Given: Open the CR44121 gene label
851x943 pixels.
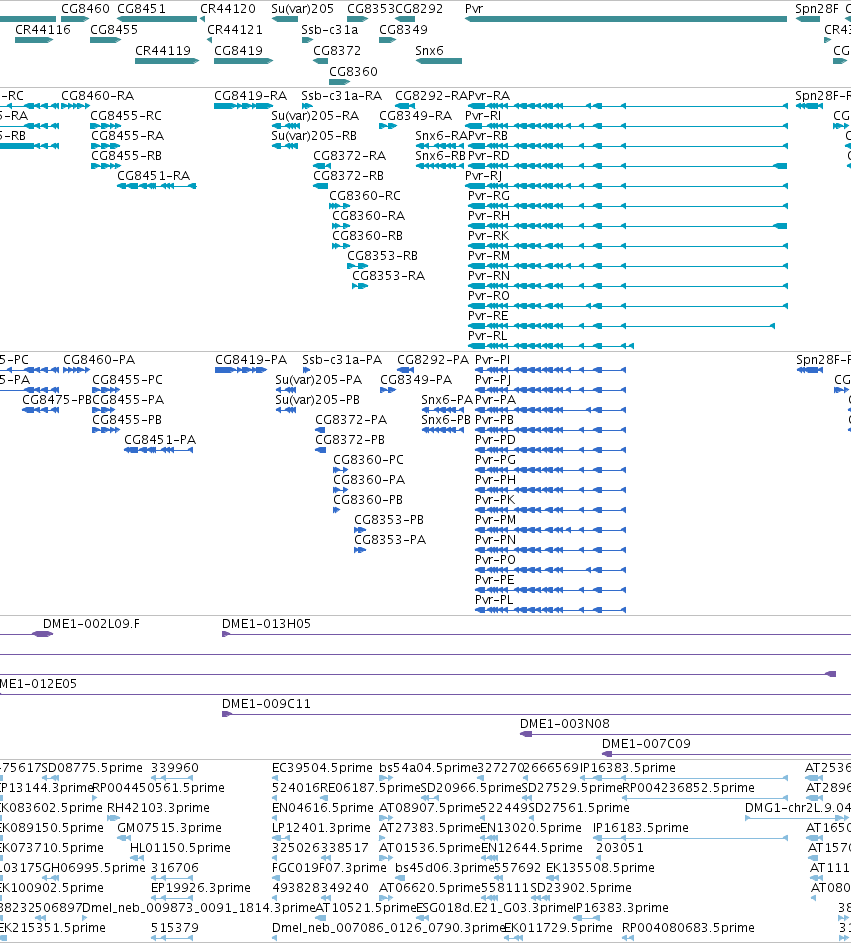Looking at the screenshot, I should pyautogui.click(x=235, y=29).
